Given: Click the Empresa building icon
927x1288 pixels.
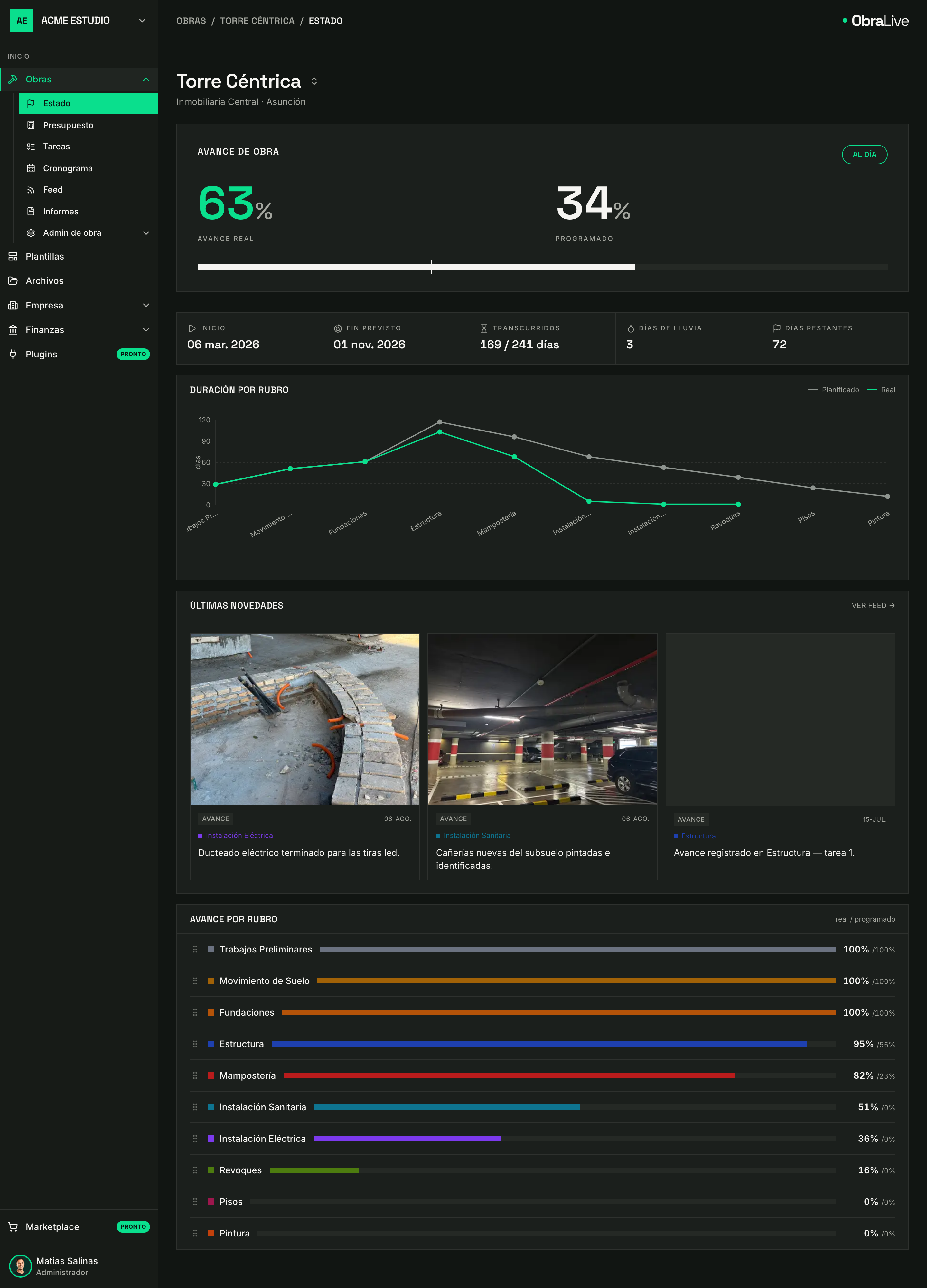Looking at the screenshot, I should pos(13,305).
